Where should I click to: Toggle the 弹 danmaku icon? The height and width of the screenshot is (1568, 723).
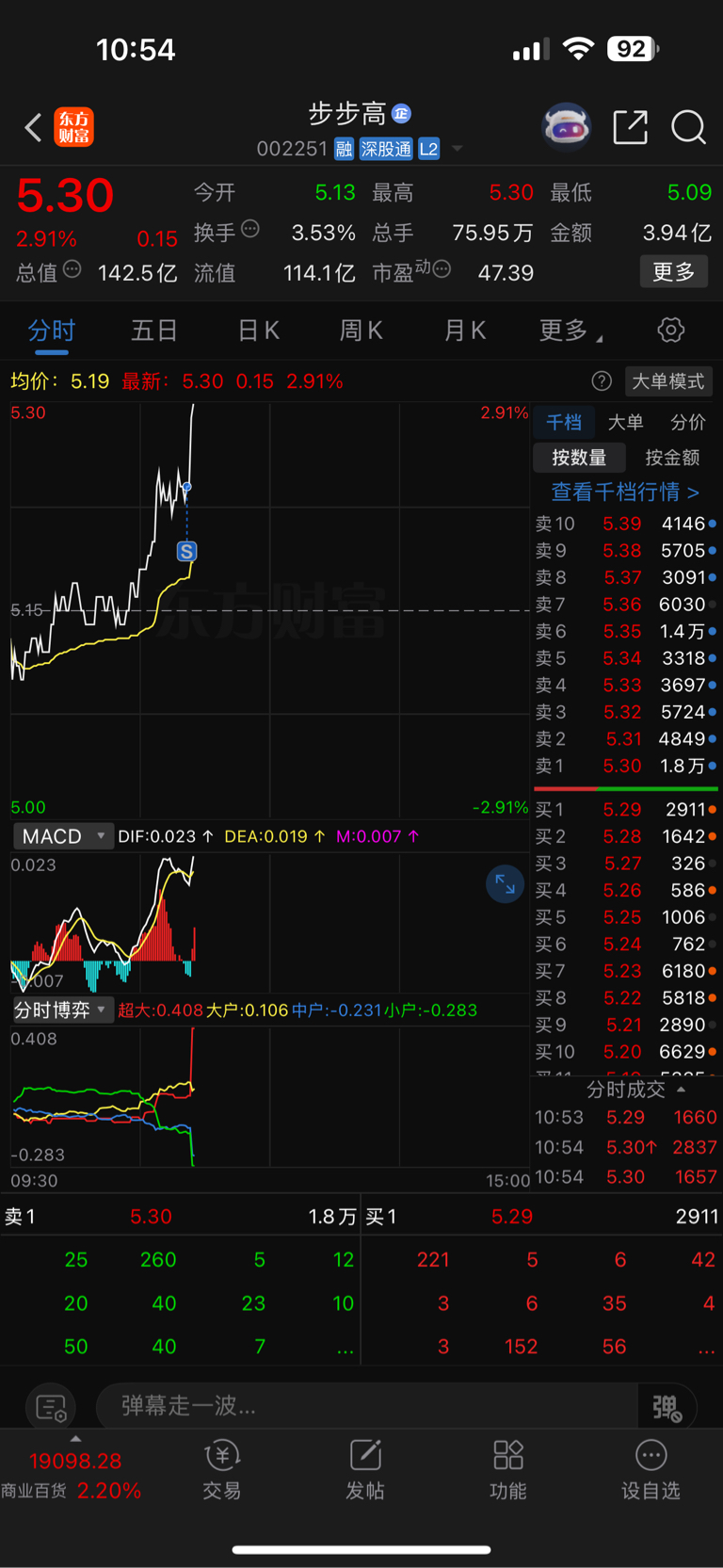click(667, 1407)
